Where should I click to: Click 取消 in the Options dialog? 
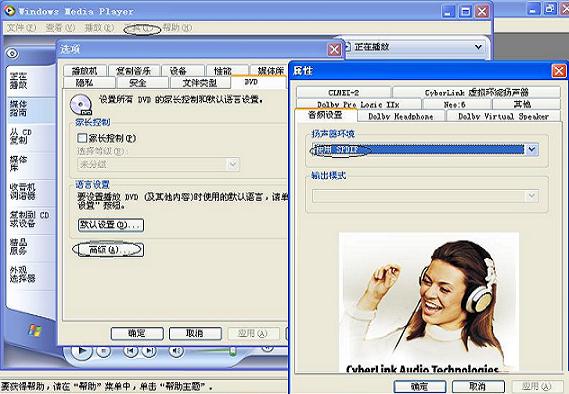tap(195, 333)
